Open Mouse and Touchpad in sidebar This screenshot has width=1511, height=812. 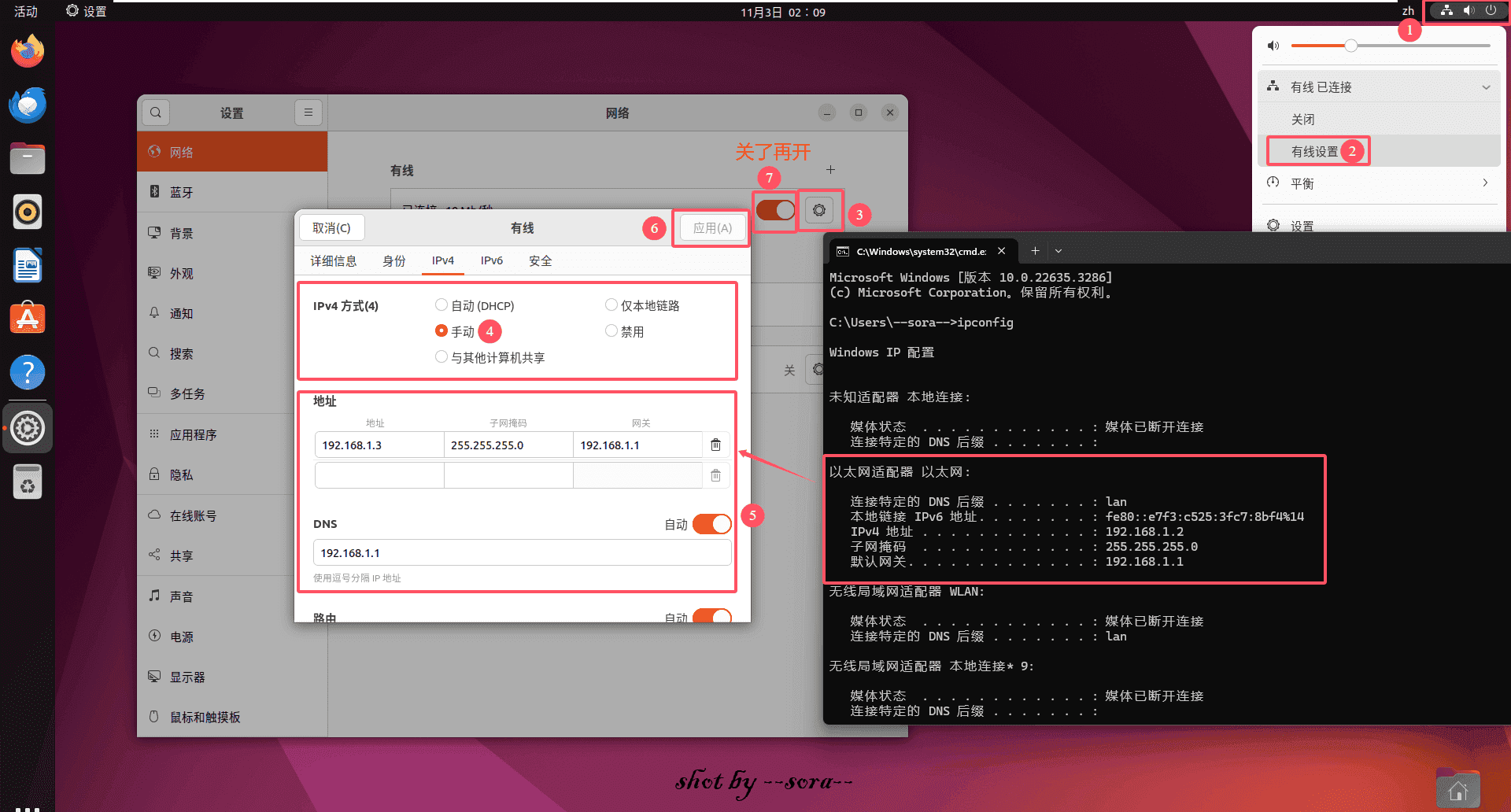tap(232, 717)
